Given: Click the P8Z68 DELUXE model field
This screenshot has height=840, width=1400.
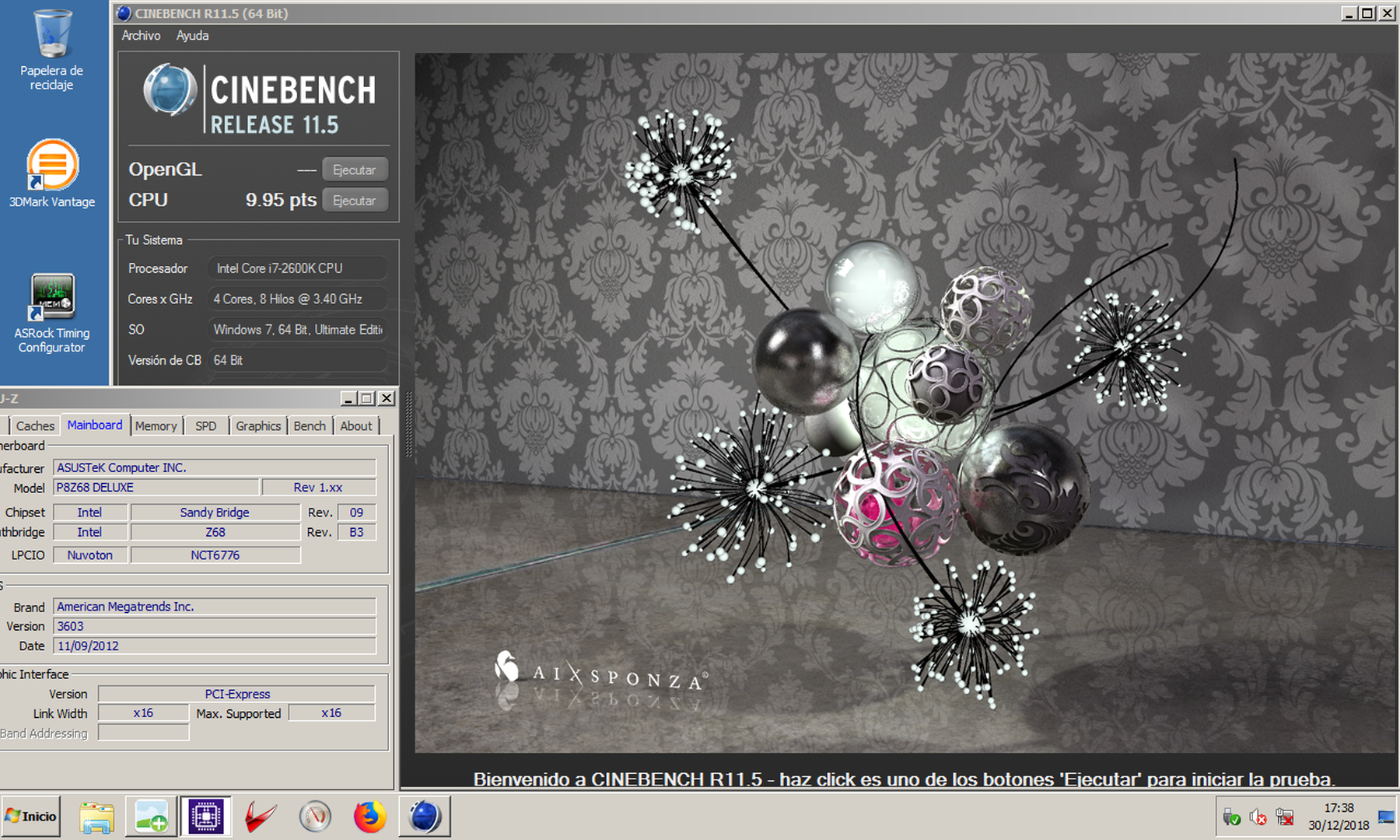Looking at the screenshot, I should [156, 488].
